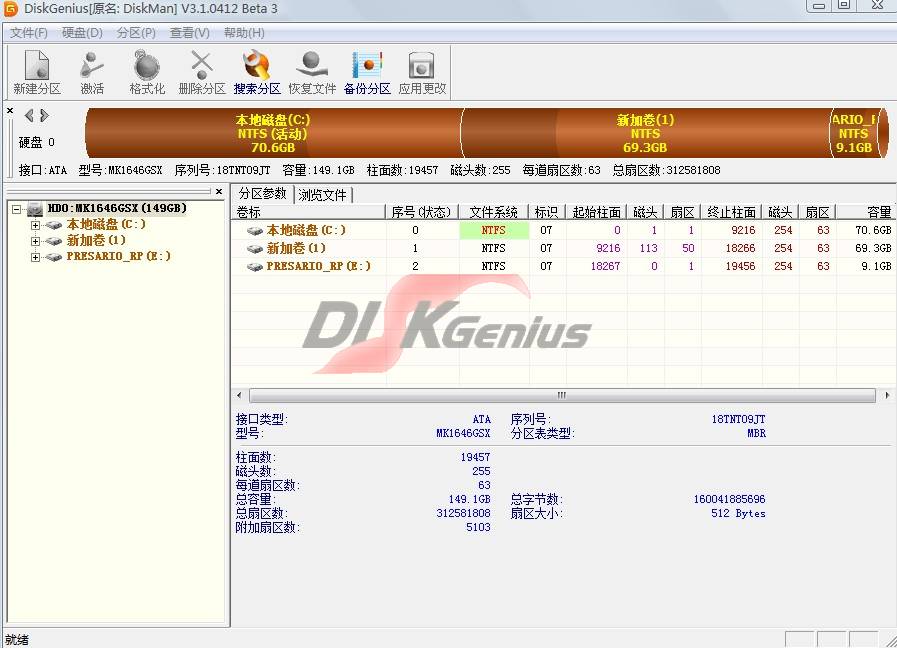Click the 卷标 column header

[309, 212]
